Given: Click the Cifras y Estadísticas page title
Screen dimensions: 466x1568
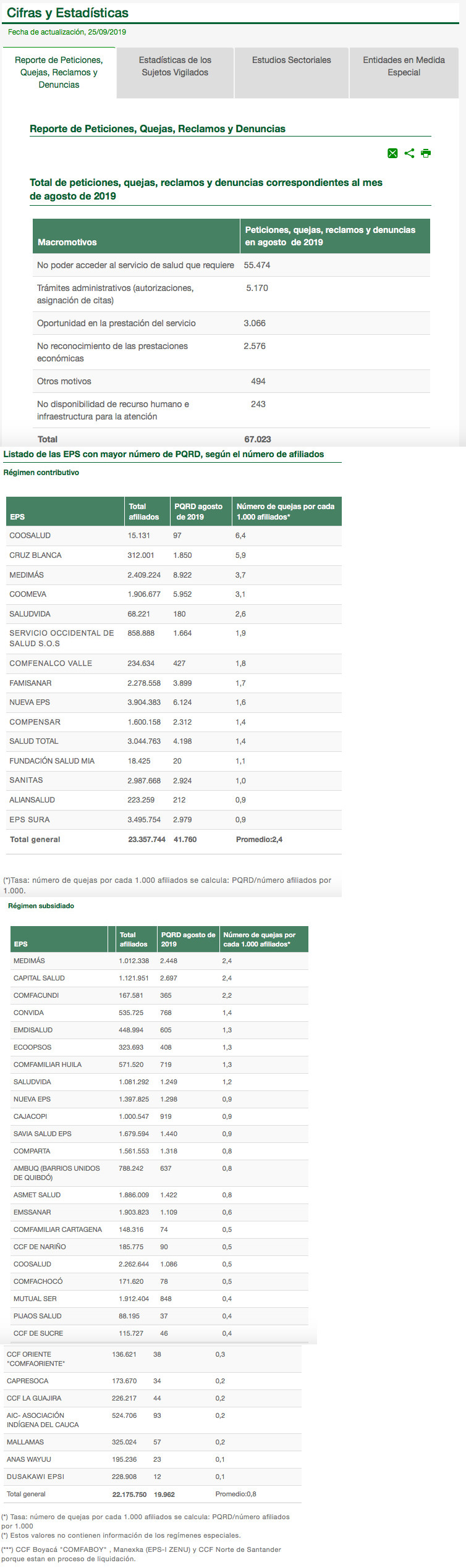Looking at the screenshot, I should pos(67,13).
